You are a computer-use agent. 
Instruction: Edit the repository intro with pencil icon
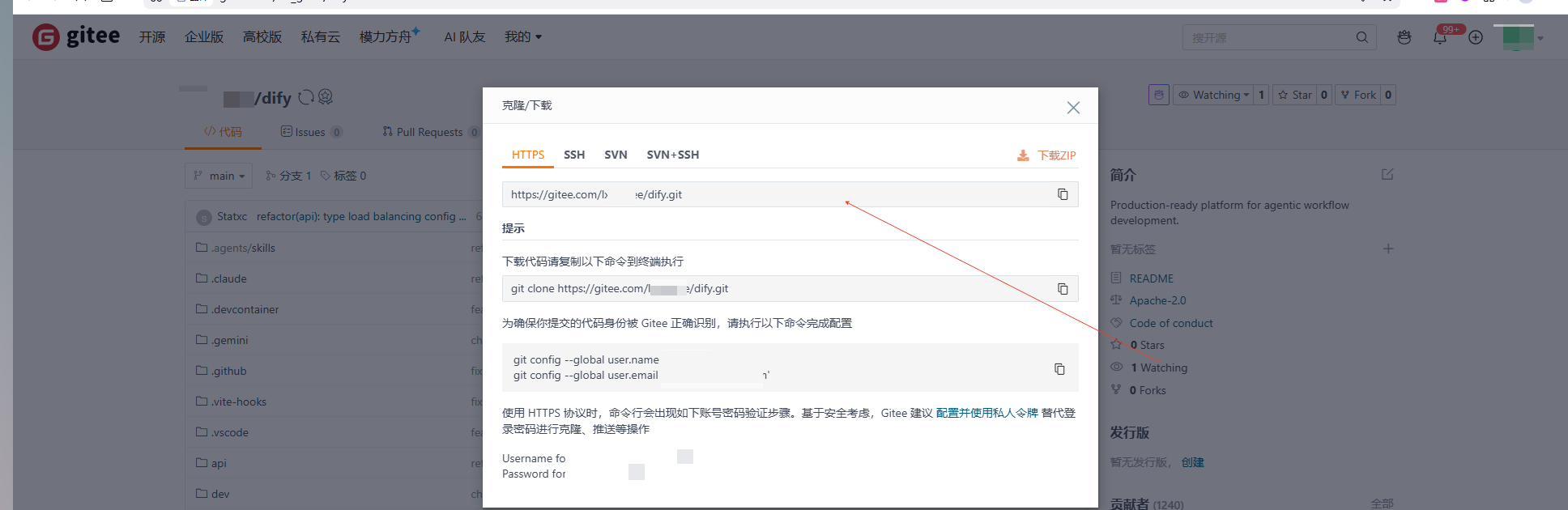(x=1387, y=174)
